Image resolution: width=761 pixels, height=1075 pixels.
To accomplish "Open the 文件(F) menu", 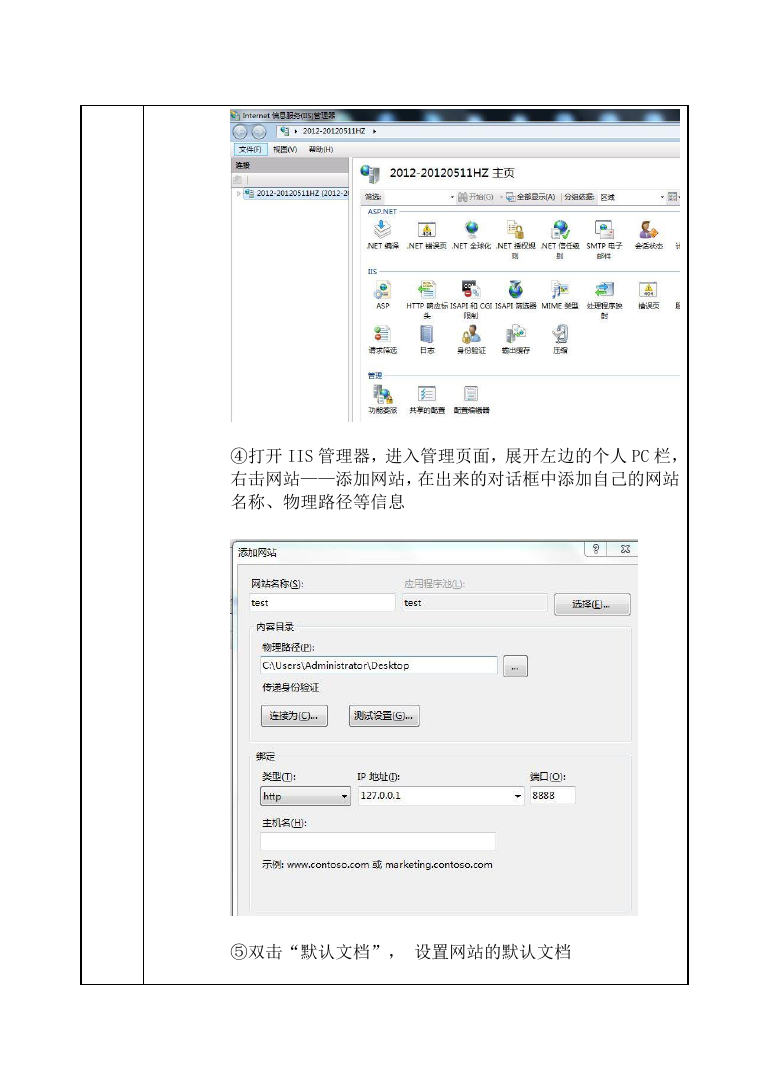I will tap(249, 149).
